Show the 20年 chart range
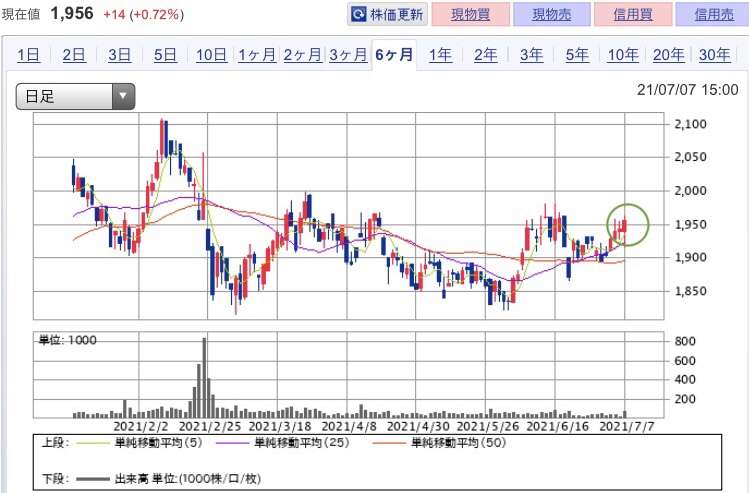The image size is (749, 493). click(669, 55)
